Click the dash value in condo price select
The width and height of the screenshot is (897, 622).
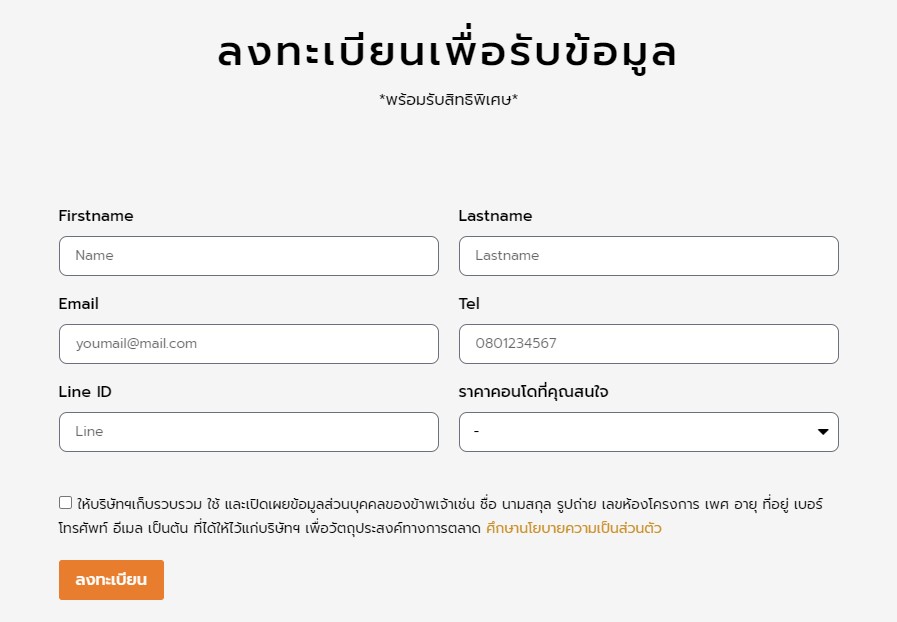click(x=477, y=431)
